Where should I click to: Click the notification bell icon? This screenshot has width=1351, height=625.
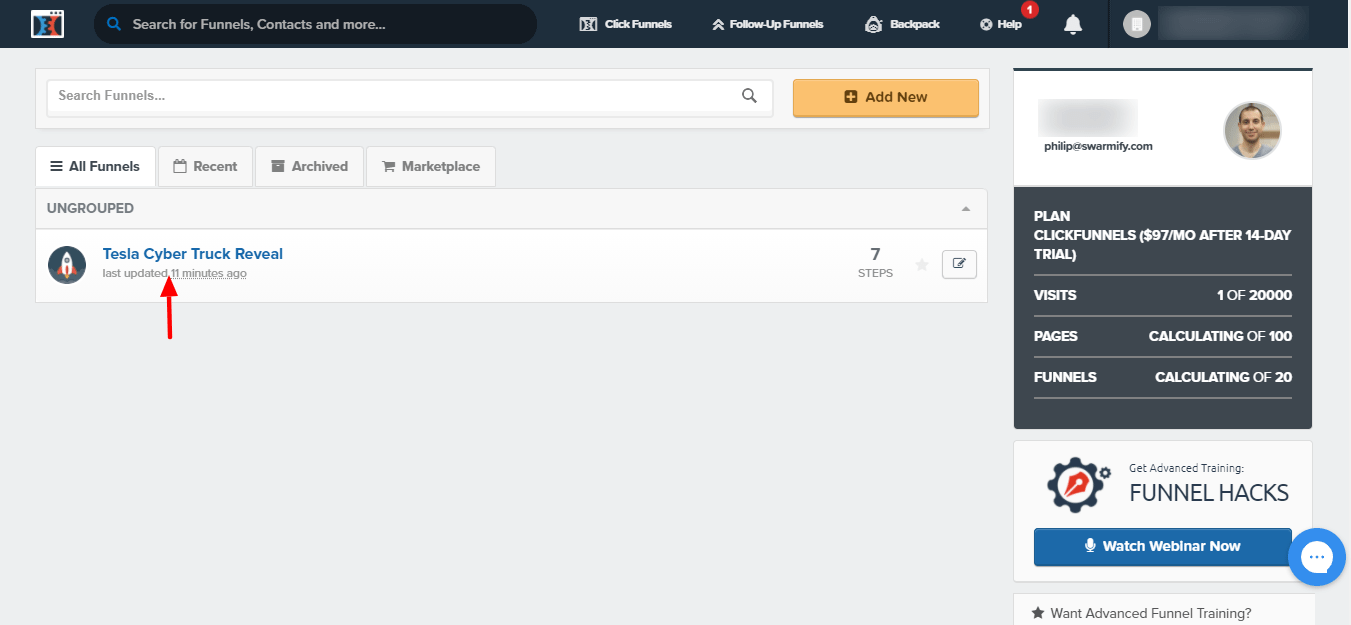(x=1073, y=25)
